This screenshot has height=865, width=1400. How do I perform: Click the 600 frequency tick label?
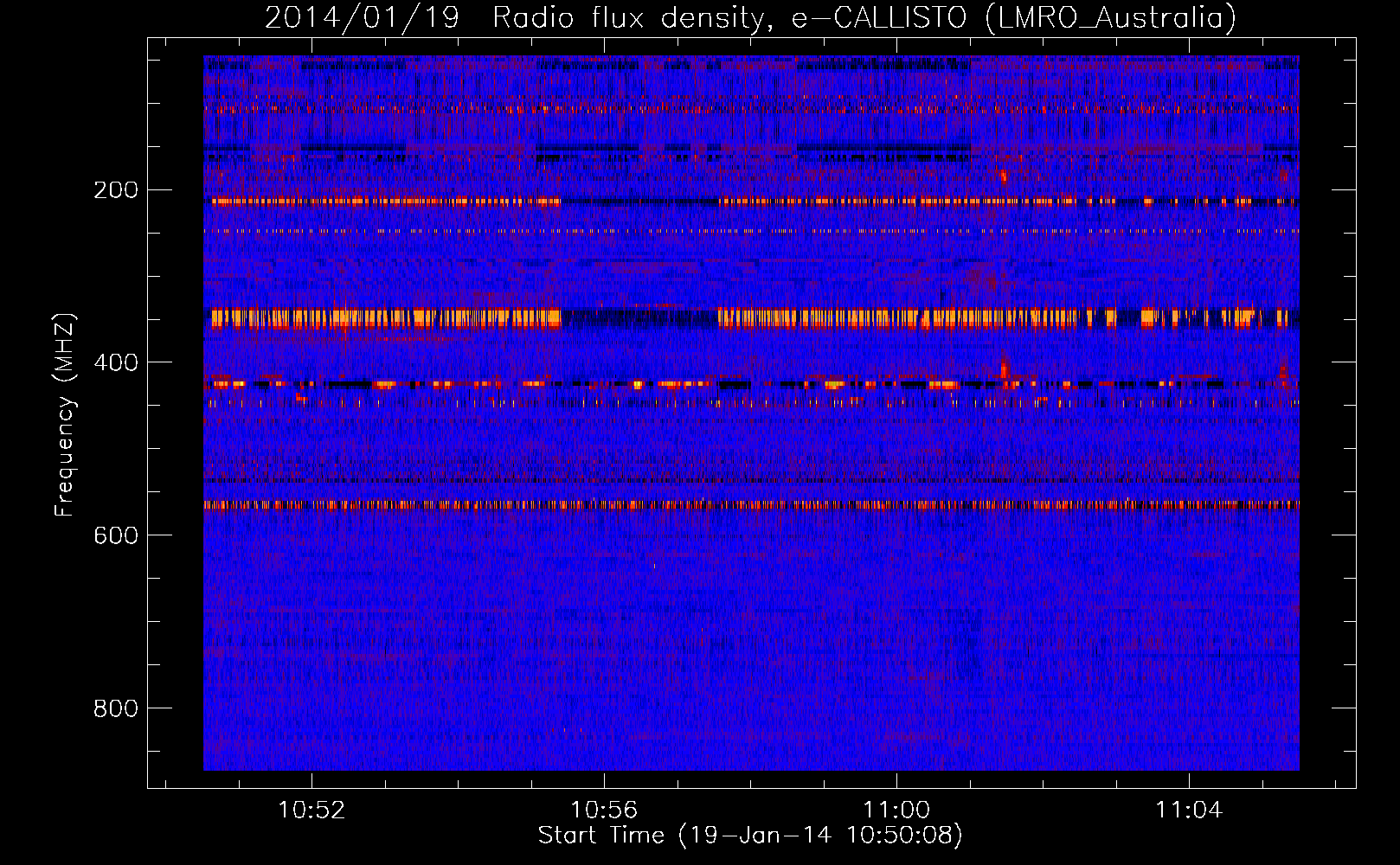pos(116,535)
